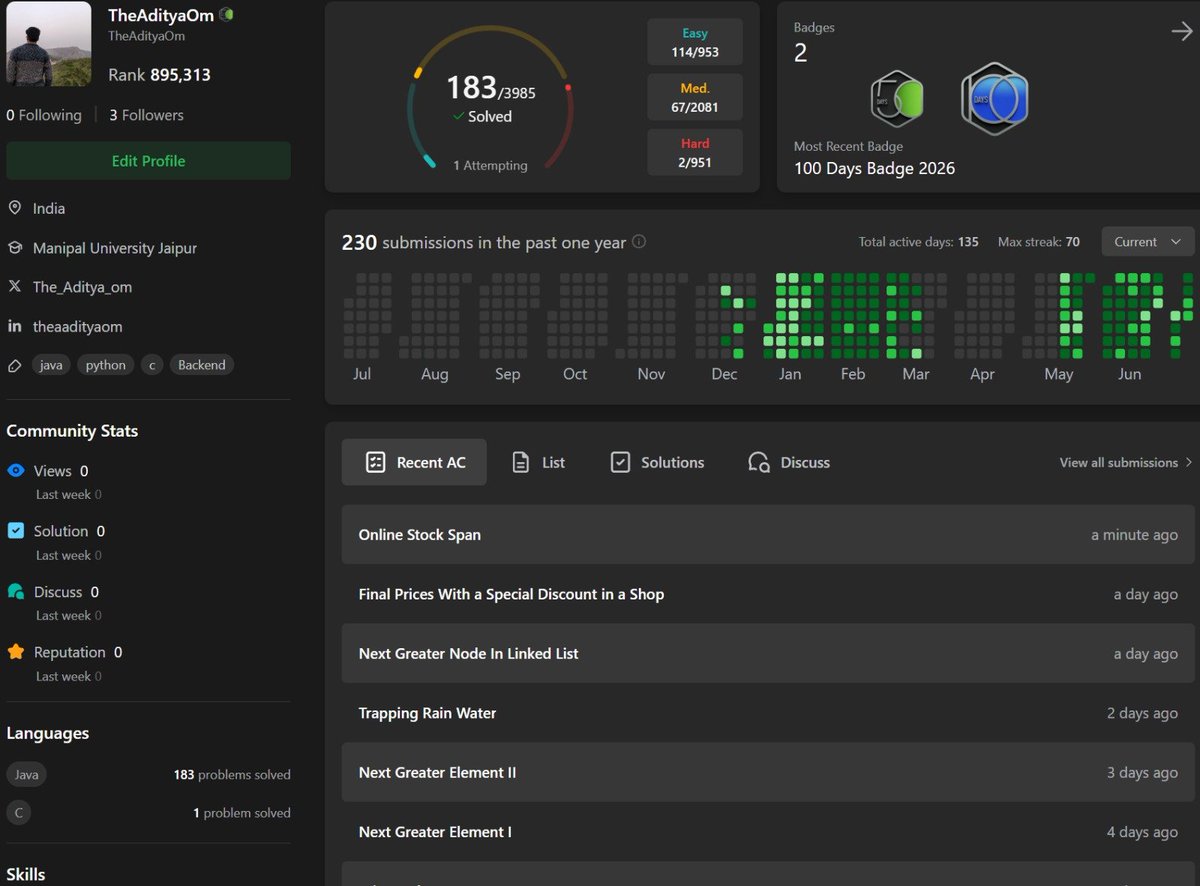Viewport: 1200px width, 886px height.
Task: Click the green badge beside TheAdityaOm username
Action: 227,15
